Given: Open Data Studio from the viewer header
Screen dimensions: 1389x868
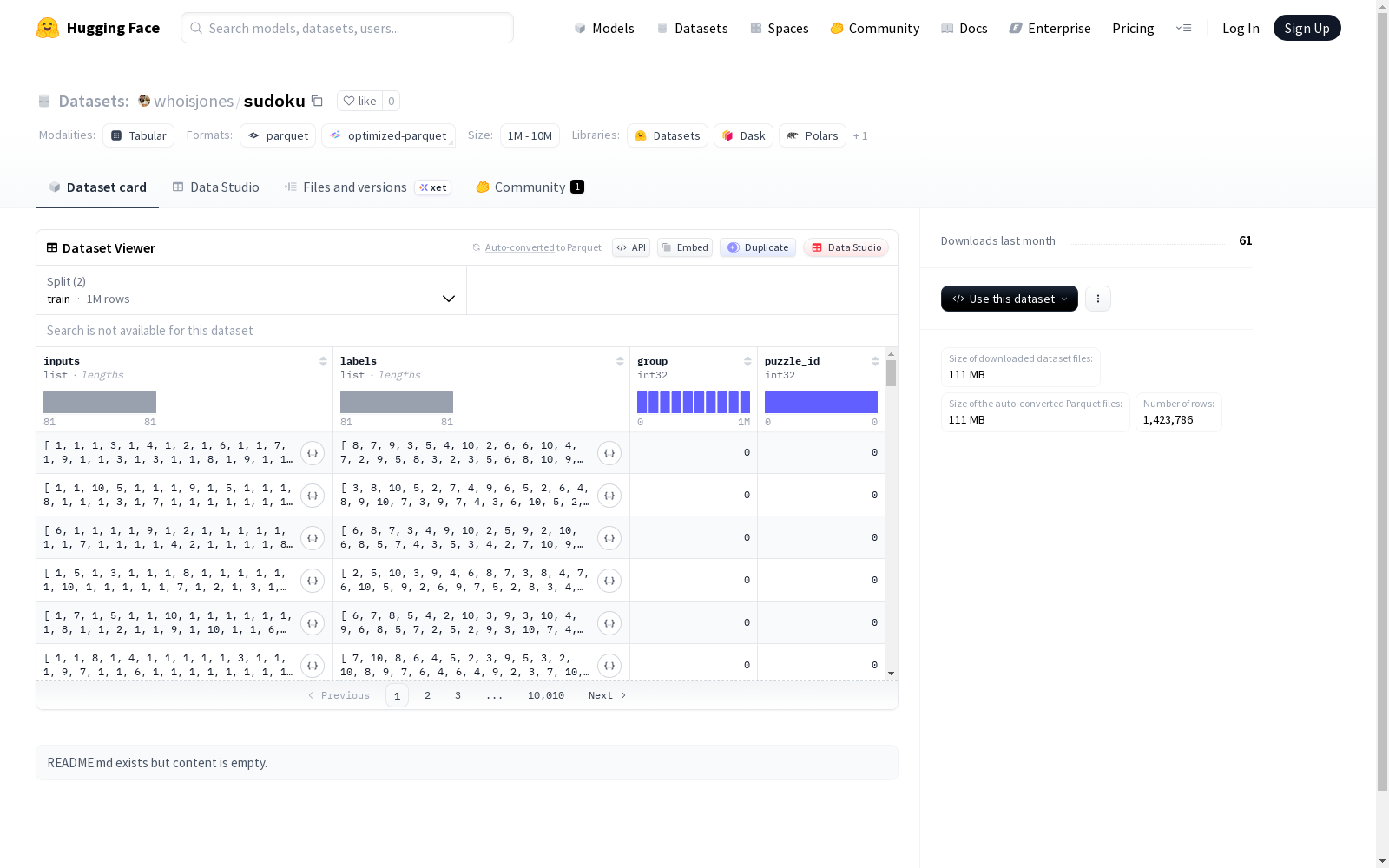Looking at the screenshot, I should click(846, 247).
